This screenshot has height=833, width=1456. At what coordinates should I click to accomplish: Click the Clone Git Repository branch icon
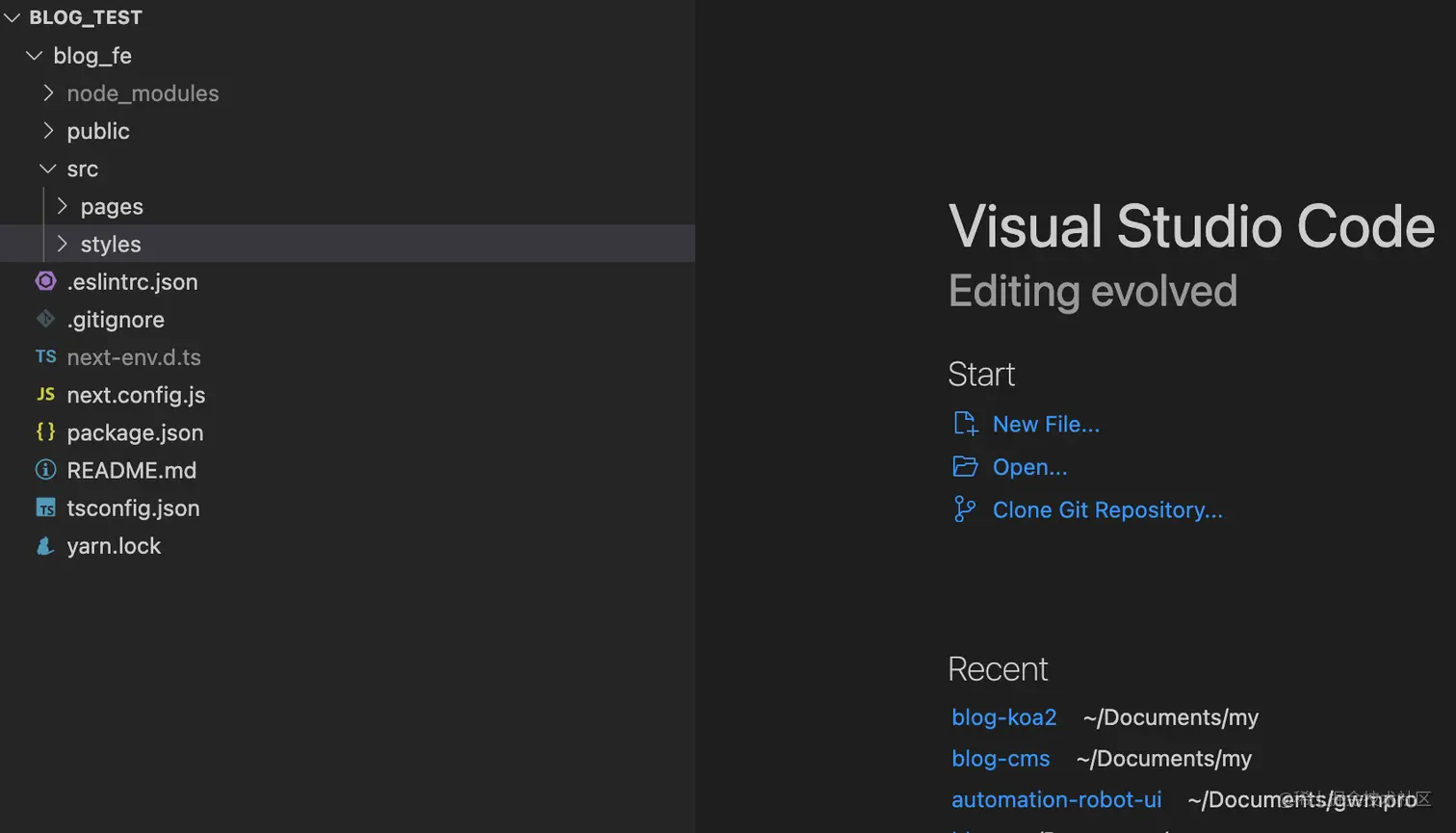pos(964,509)
